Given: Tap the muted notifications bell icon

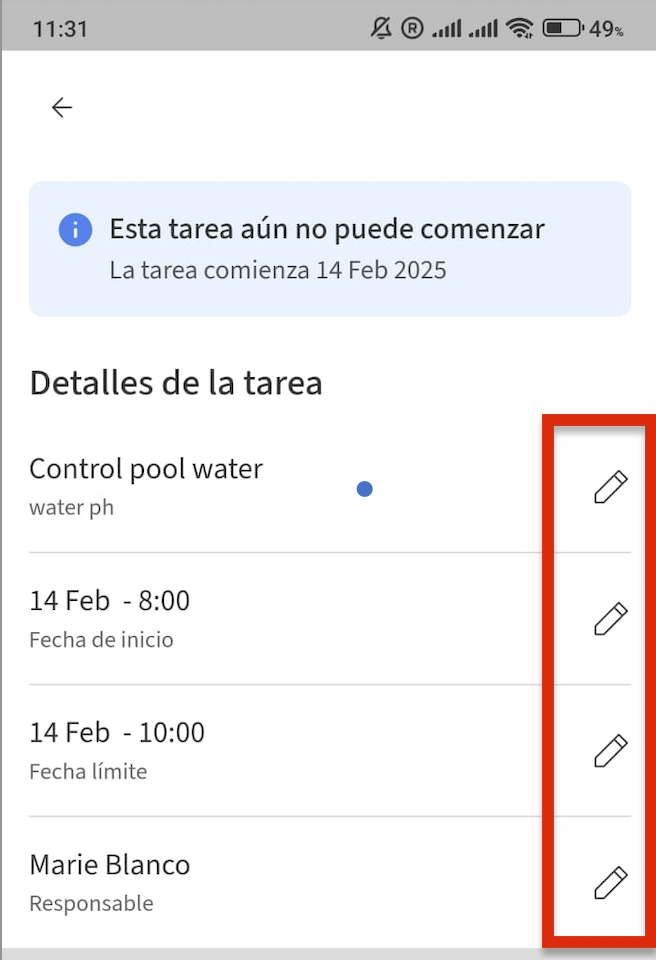Looking at the screenshot, I should (x=381, y=28).
